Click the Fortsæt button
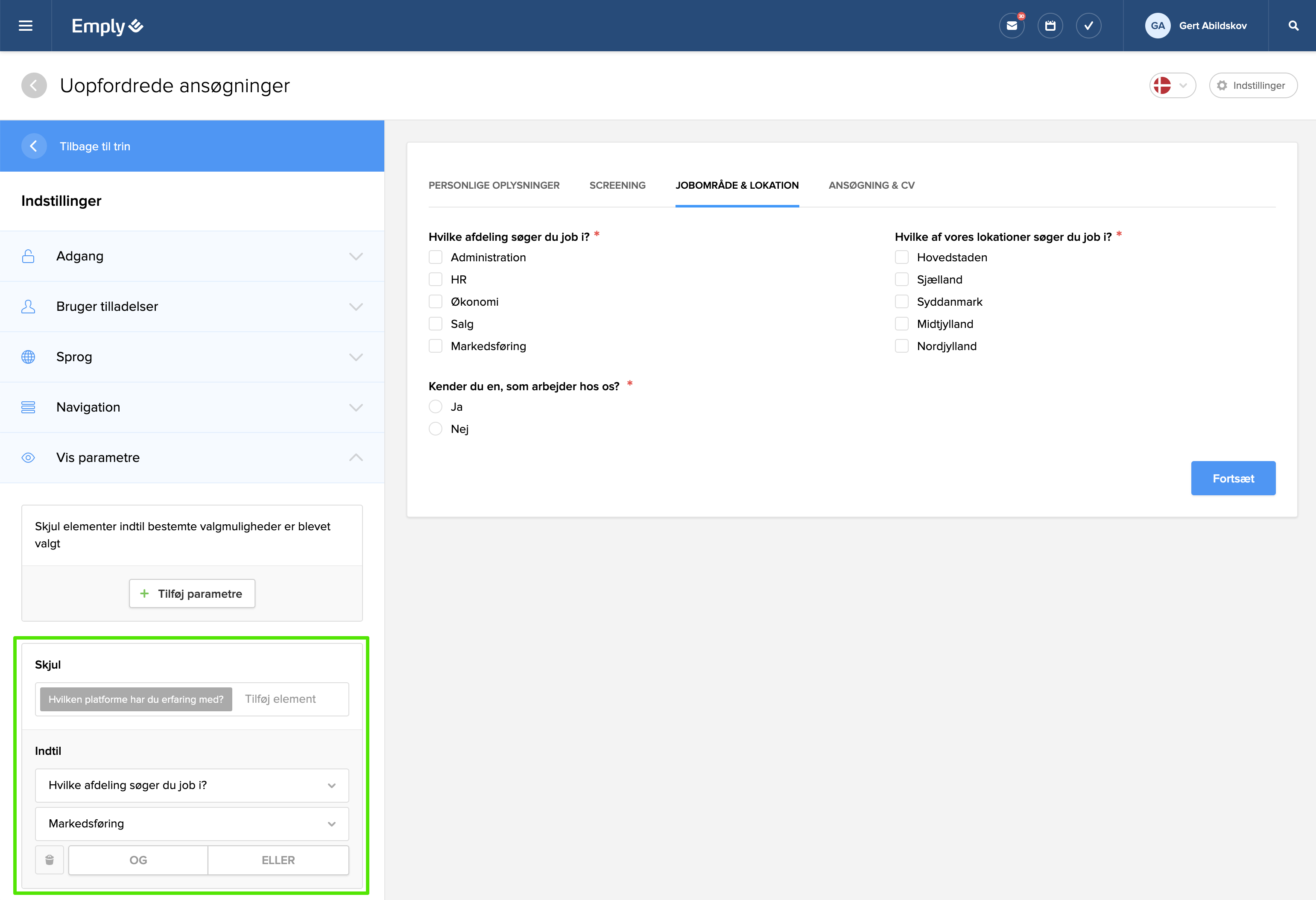 pos(1233,478)
